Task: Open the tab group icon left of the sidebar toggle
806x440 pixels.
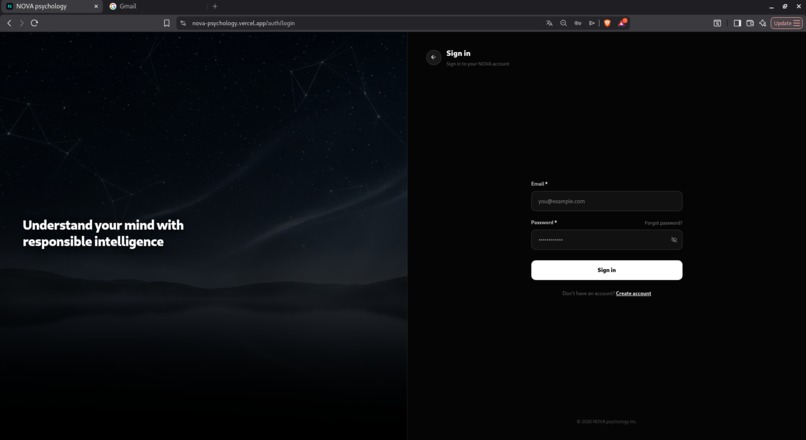Action: point(717,23)
